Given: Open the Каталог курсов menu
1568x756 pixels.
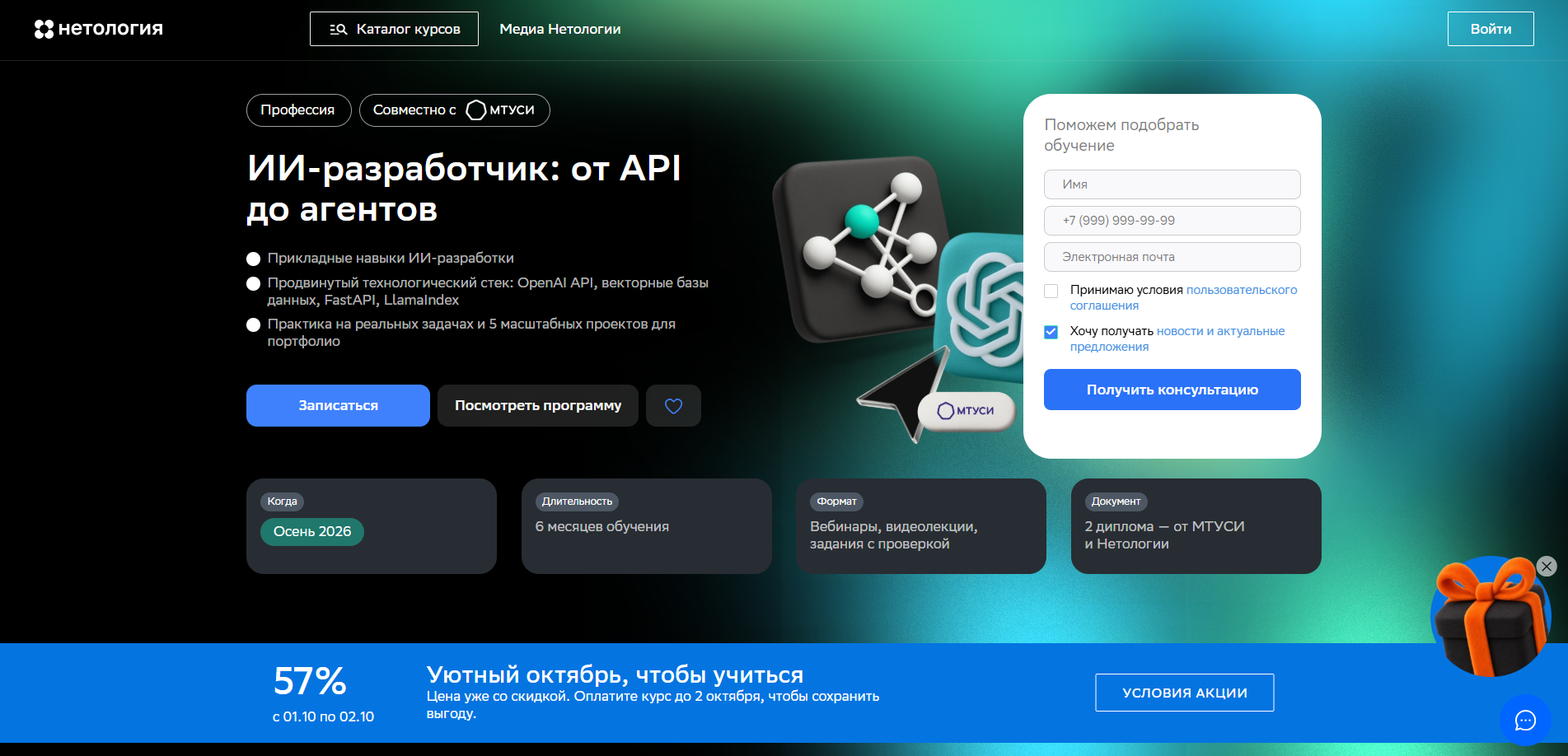Looking at the screenshot, I should pyautogui.click(x=394, y=29).
